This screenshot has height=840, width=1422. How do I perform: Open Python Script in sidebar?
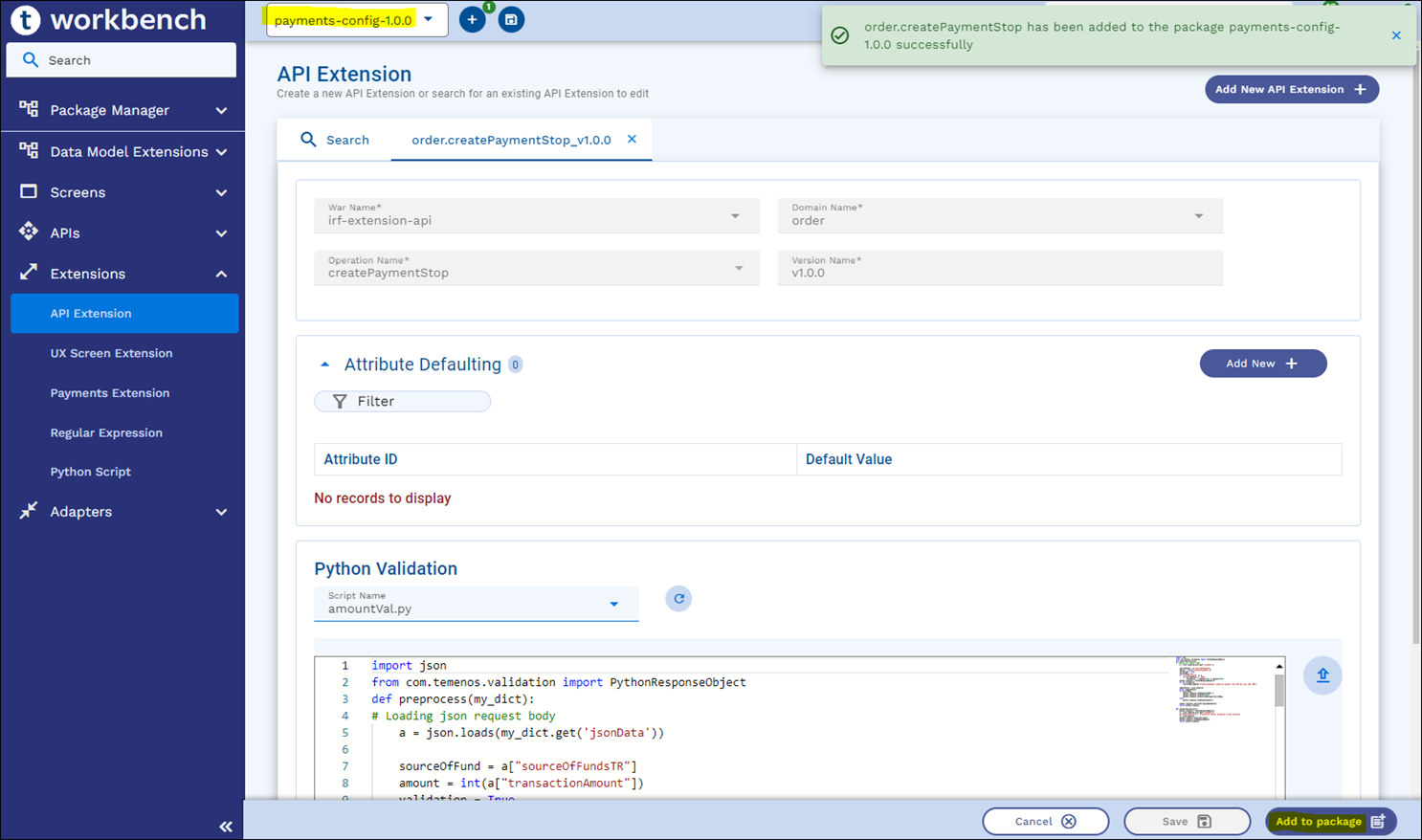click(91, 472)
